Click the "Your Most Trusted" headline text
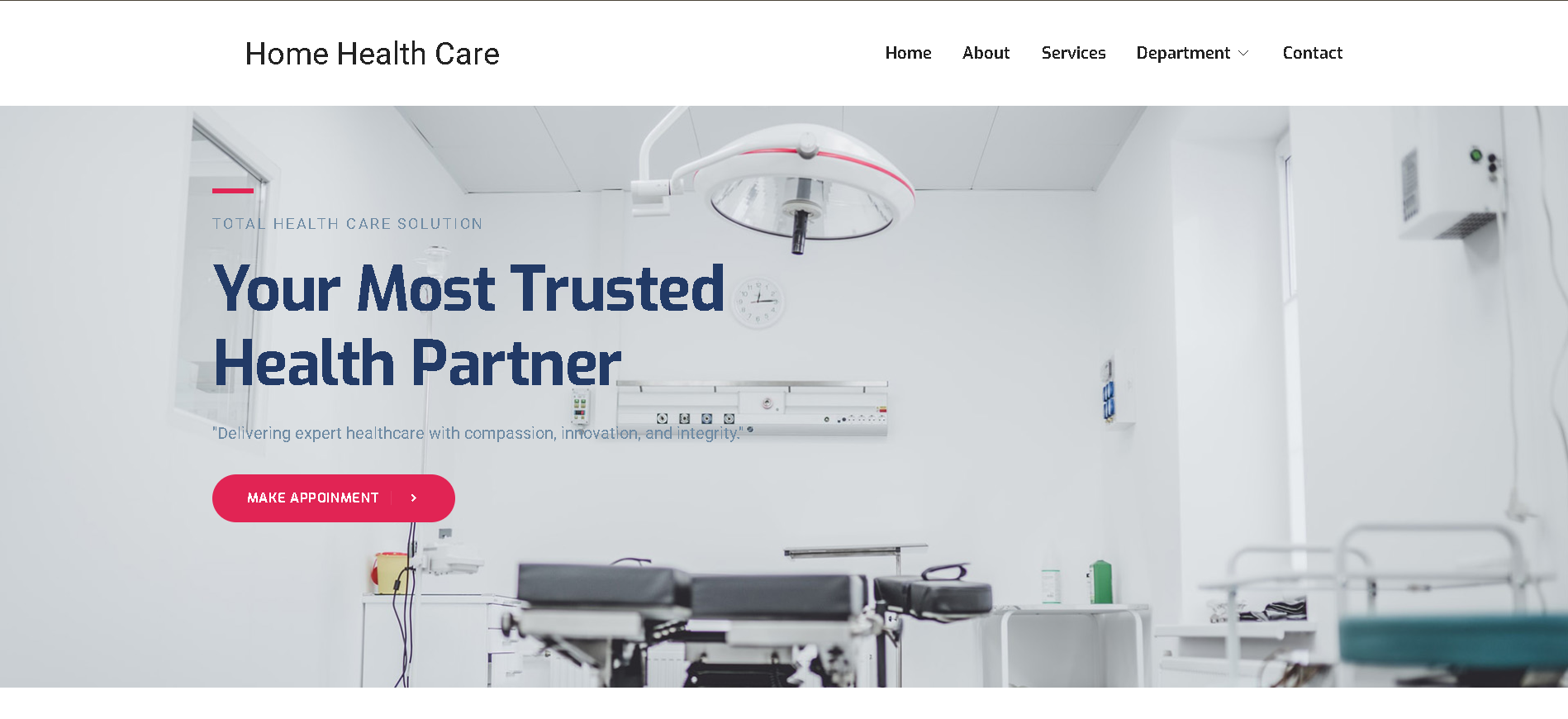This screenshot has width=1568, height=719. pos(468,288)
